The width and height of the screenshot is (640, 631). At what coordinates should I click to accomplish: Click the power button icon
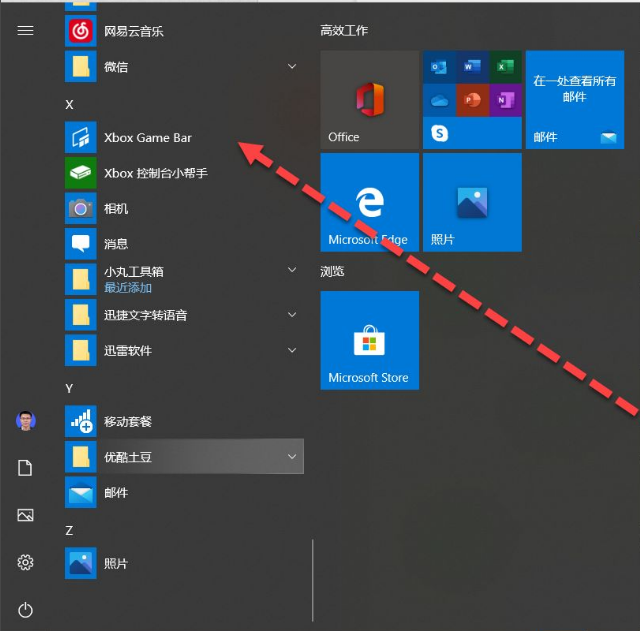tap(26, 610)
